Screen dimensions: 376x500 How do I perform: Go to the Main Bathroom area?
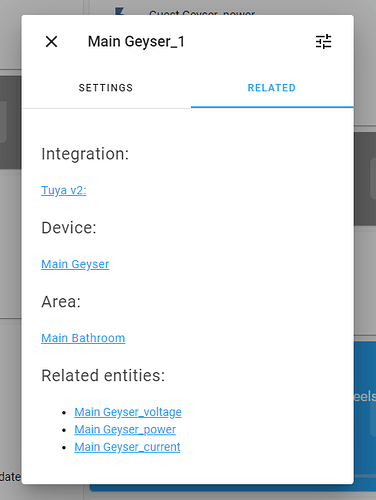pyautogui.click(x=83, y=338)
